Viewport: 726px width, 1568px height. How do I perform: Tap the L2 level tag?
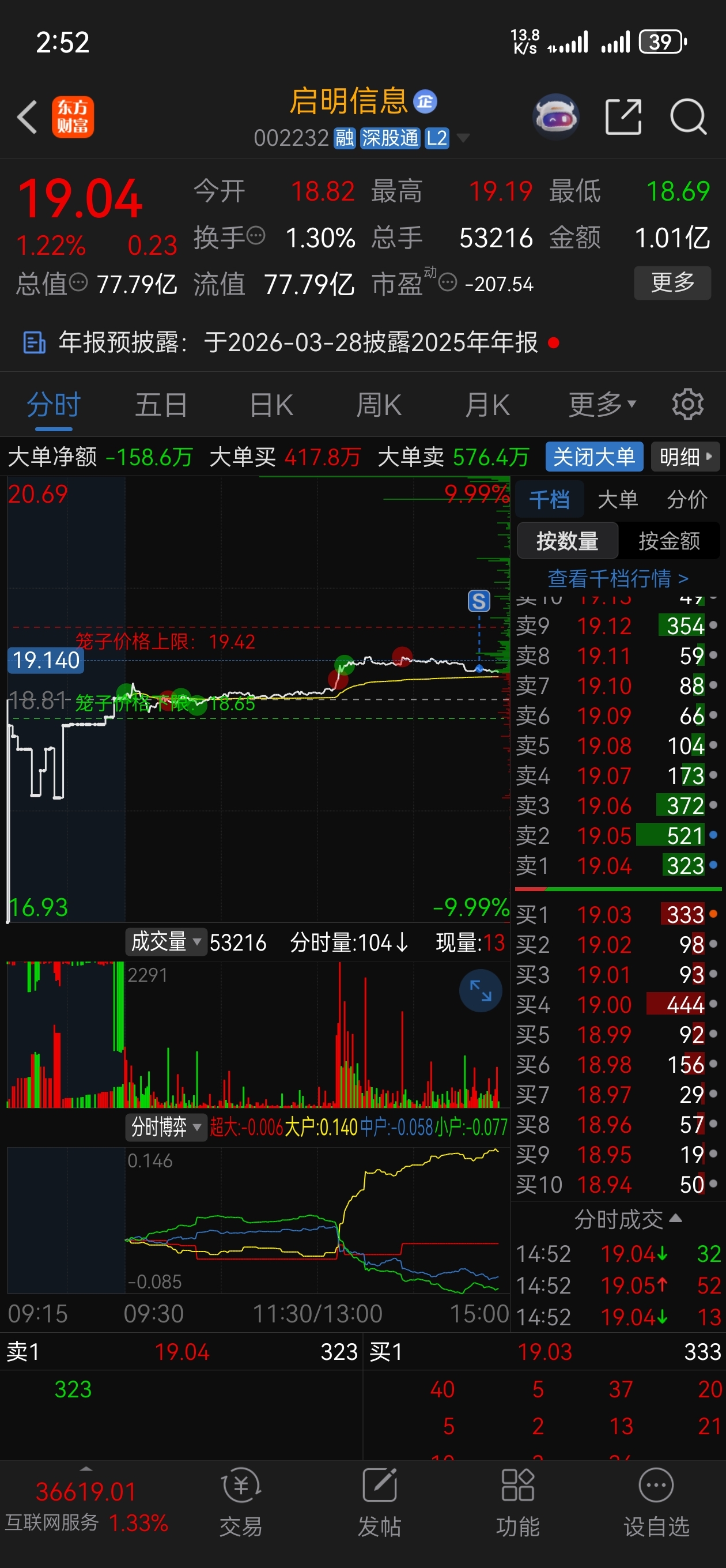point(437,138)
